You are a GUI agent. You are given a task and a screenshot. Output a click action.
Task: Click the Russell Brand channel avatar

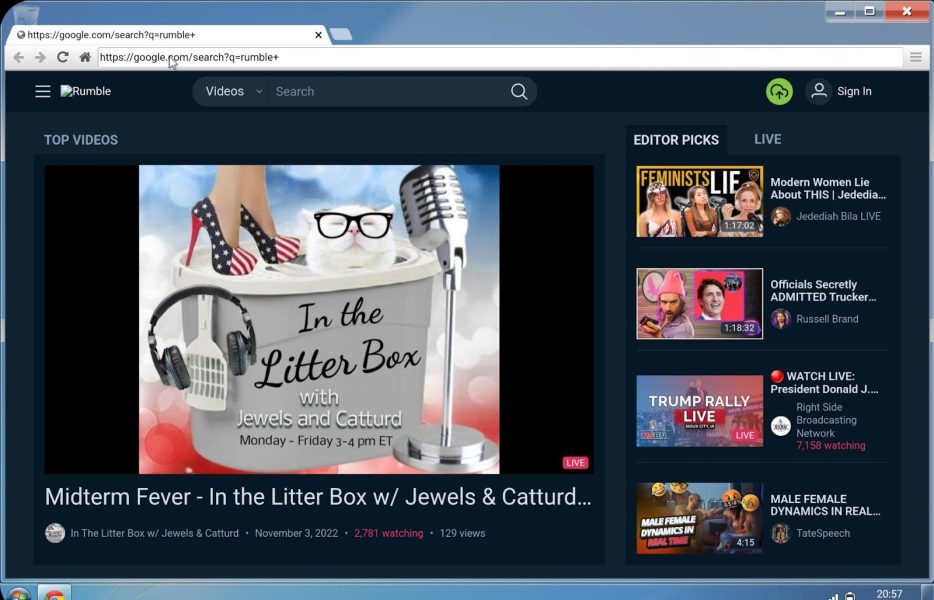pyautogui.click(x=780, y=319)
